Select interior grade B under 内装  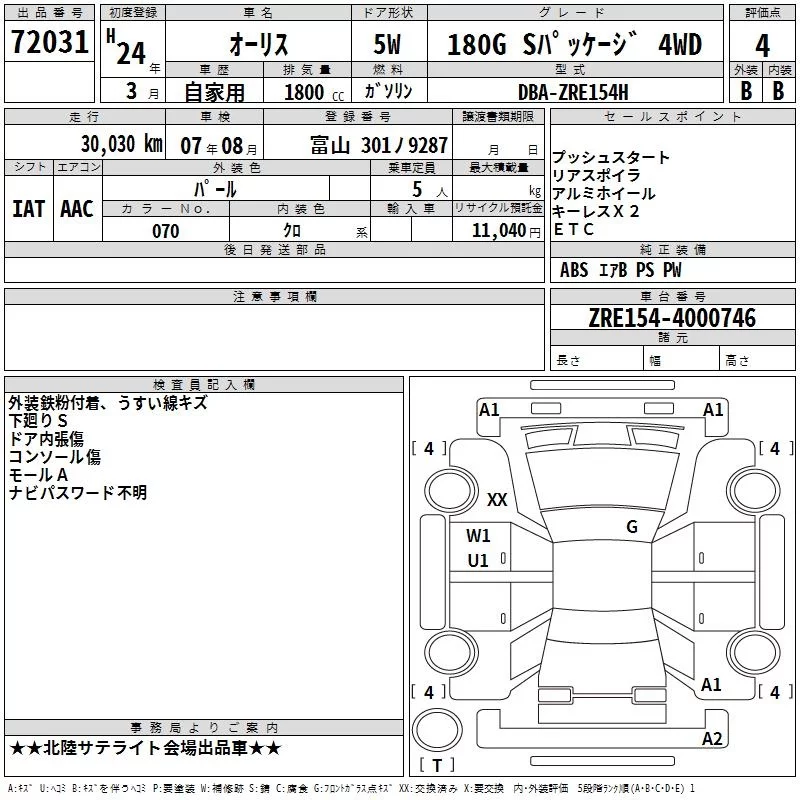pos(778,91)
